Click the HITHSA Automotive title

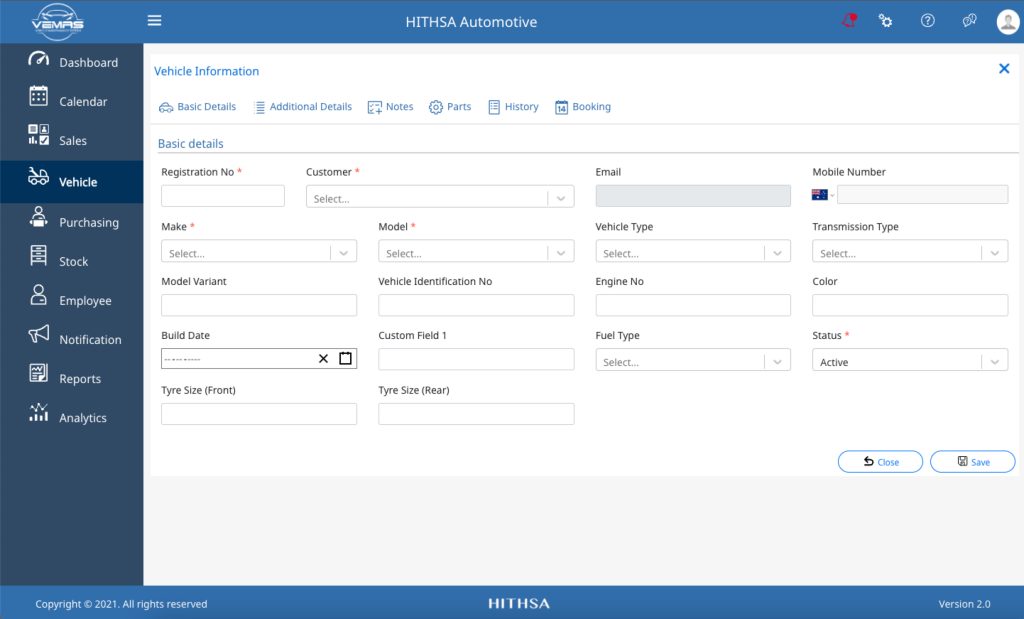(471, 22)
